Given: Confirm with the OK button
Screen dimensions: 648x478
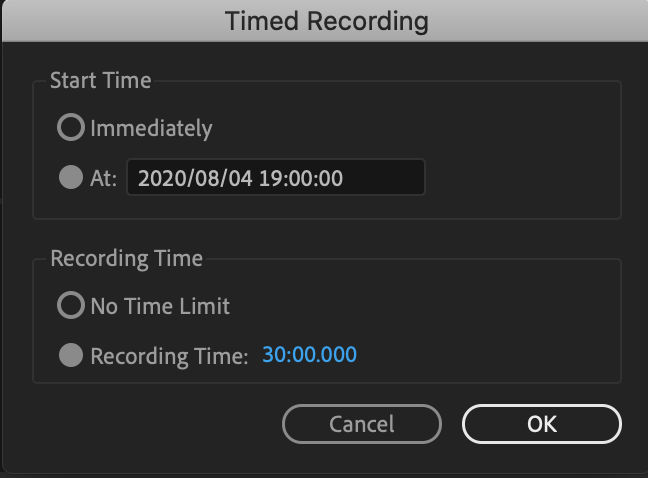Looking at the screenshot, I should tap(541, 424).
